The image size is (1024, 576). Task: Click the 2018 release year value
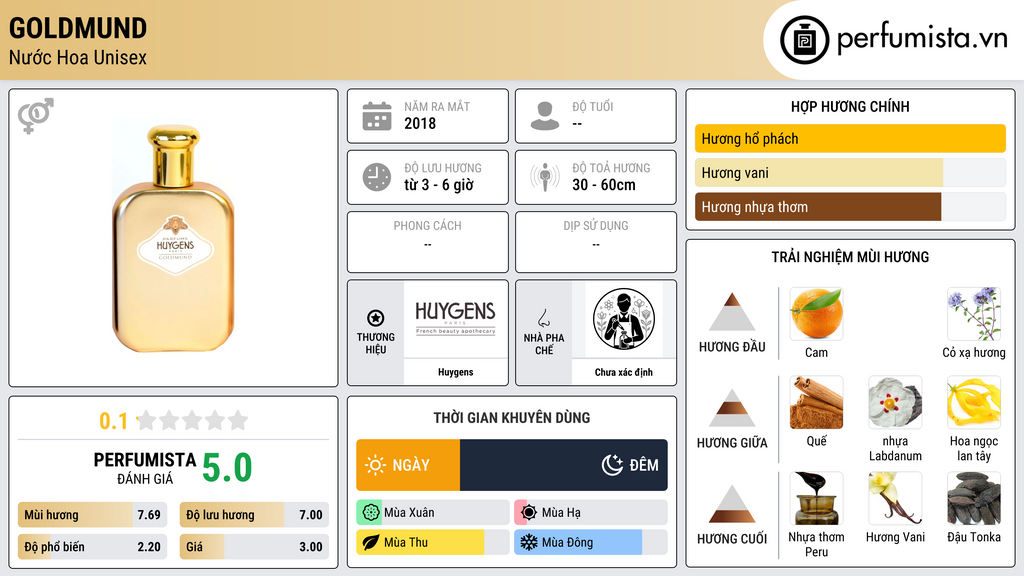[420, 123]
